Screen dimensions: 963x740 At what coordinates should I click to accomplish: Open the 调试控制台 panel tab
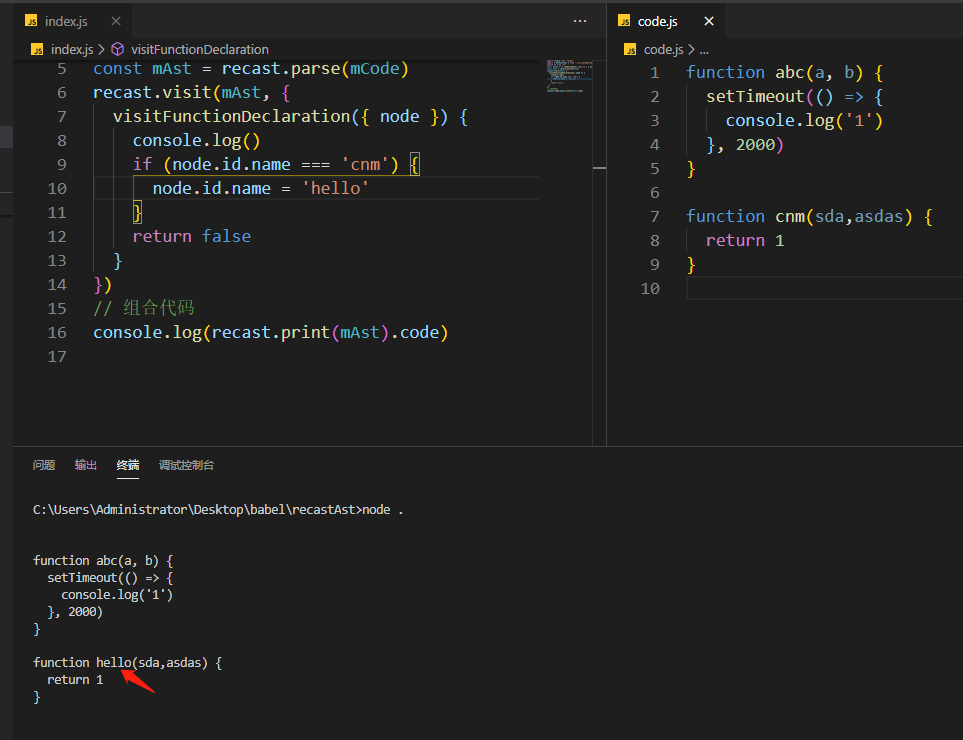(x=186, y=465)
